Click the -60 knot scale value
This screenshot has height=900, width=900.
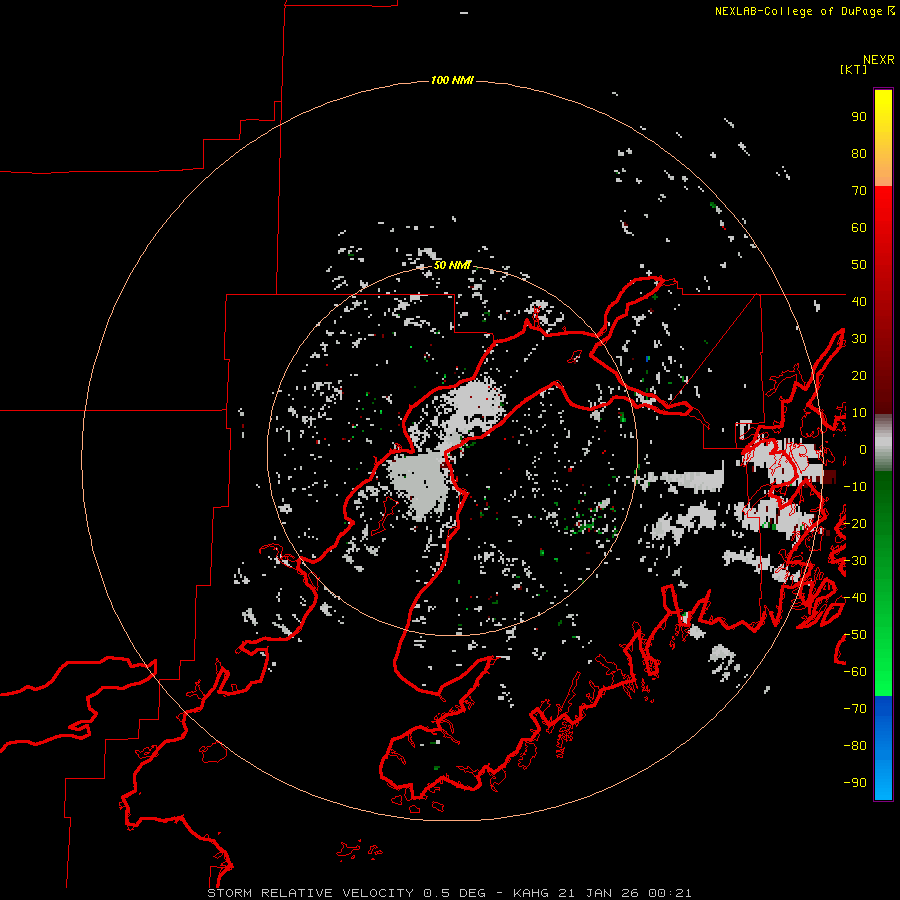click(855, 672)
